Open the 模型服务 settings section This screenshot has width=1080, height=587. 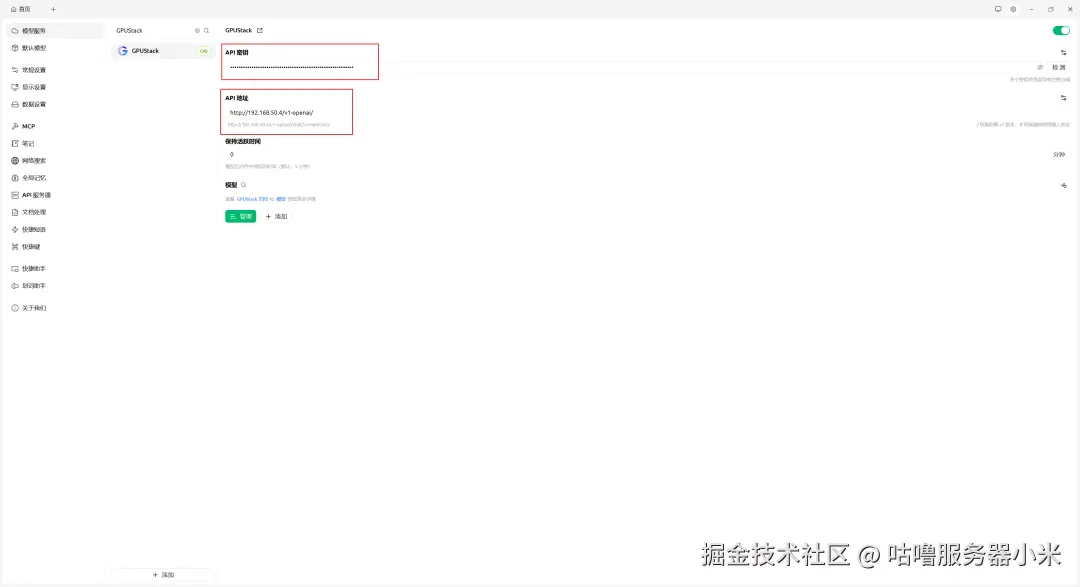(54, 31)
